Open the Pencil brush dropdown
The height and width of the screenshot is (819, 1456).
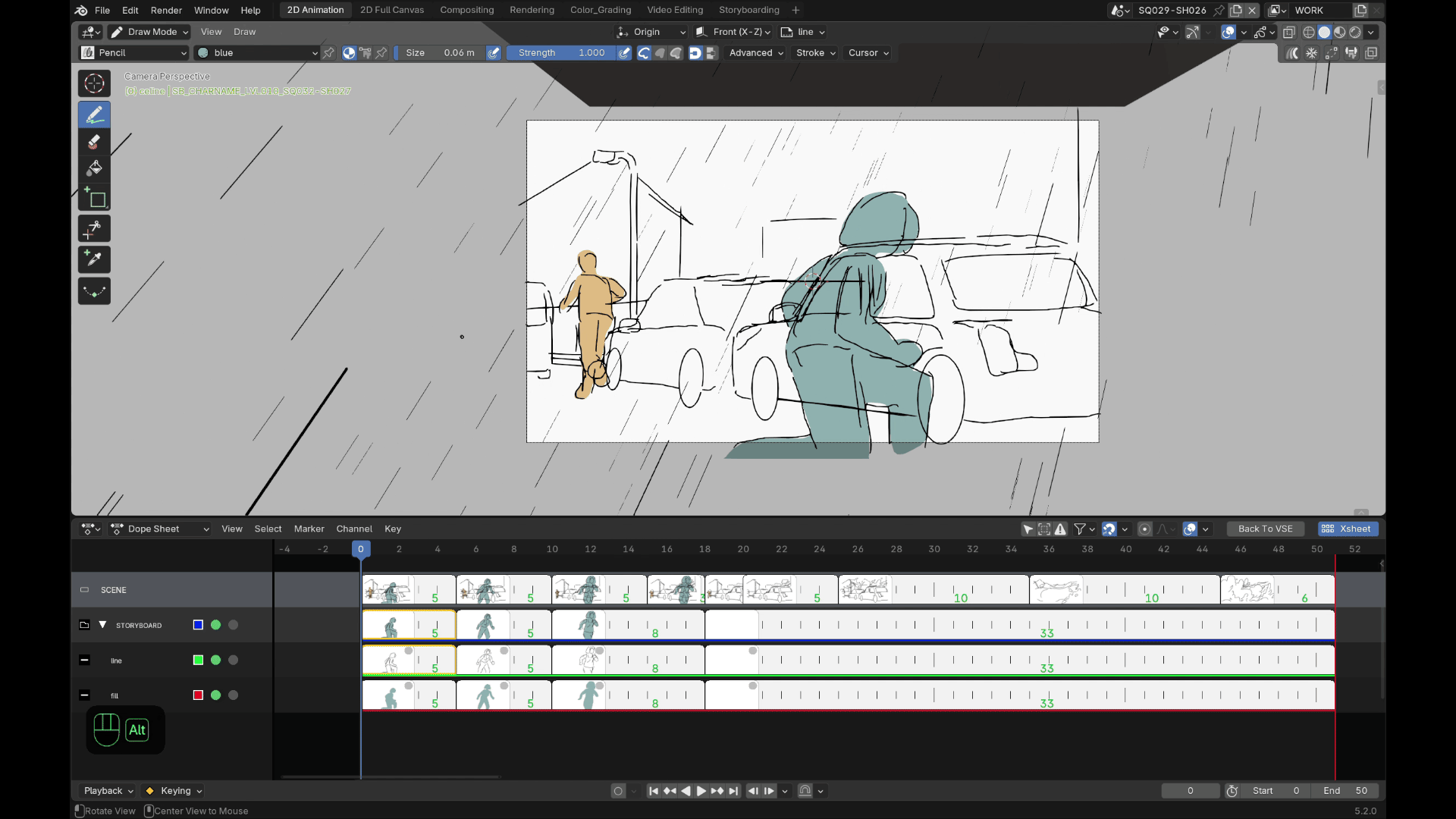[x=133, y=53]
